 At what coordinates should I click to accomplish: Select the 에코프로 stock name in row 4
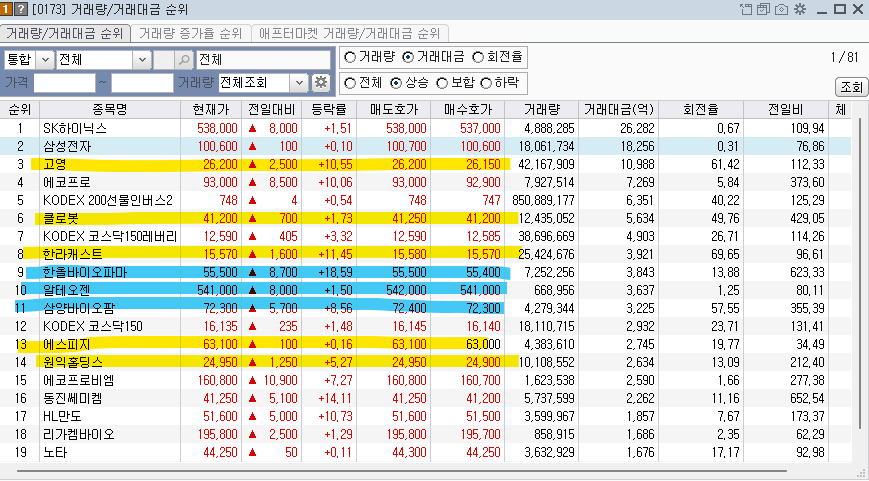[67, 182]
